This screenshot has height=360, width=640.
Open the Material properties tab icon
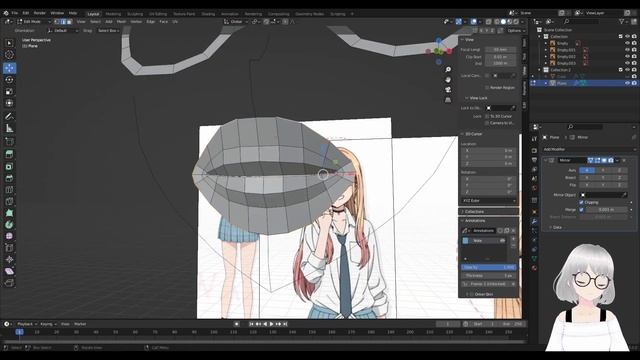click(x=534, y=268)
